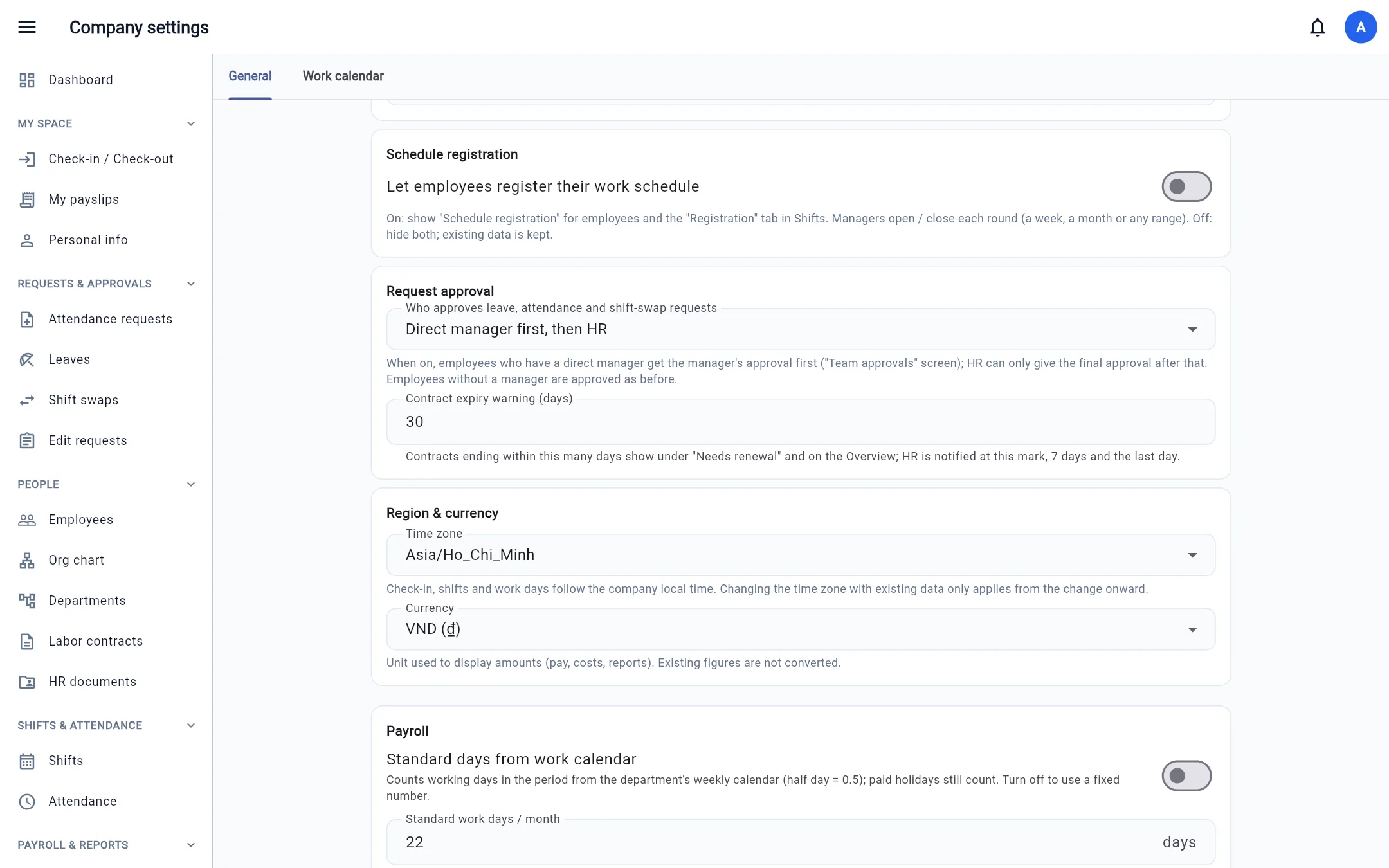
Task: Click the Attendance clock icon
Action: coord(27,801)
